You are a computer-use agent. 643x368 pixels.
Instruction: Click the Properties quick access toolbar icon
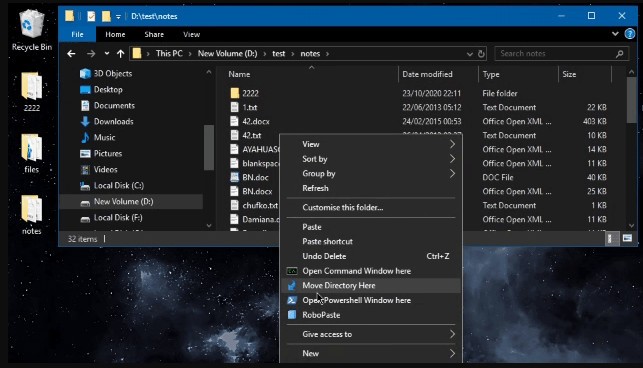(x=91, y=16)
